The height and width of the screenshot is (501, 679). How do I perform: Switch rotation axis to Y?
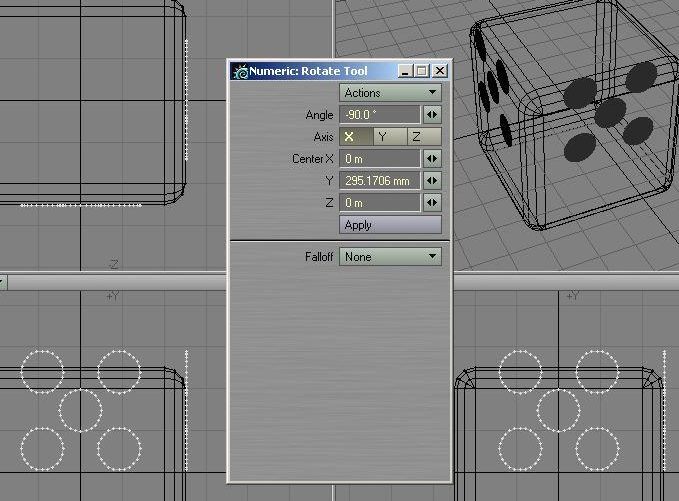point(382,137)
